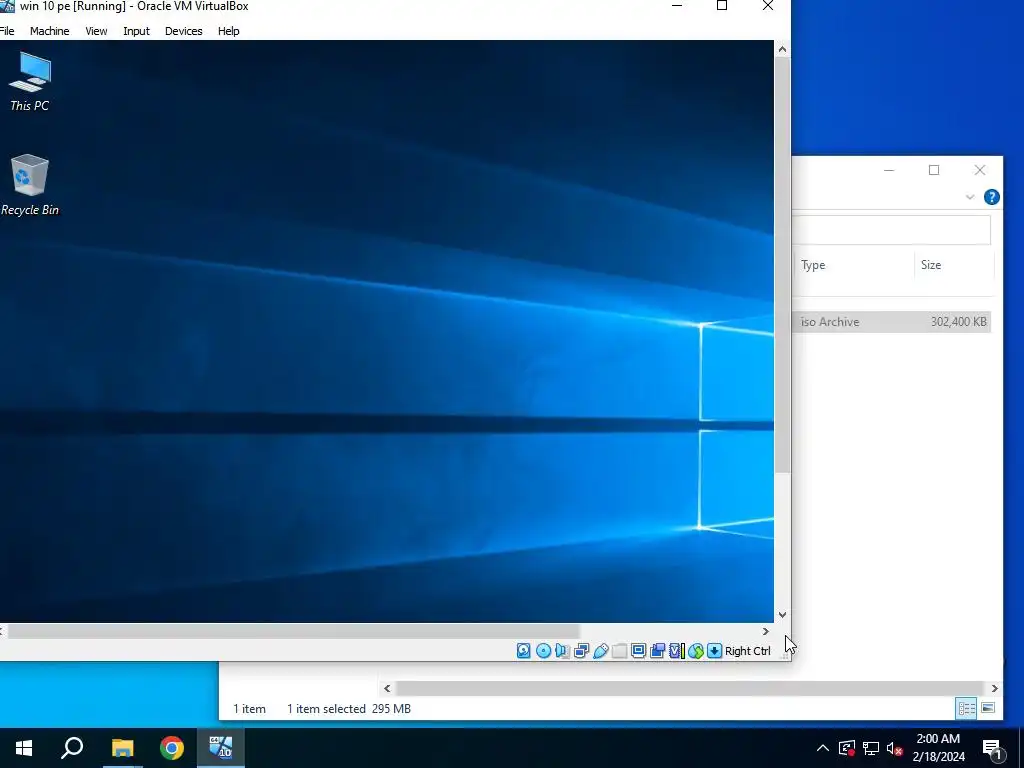1024x768 pixels.
Task: Click the recording indicator icon
Action: coord(658,650)
